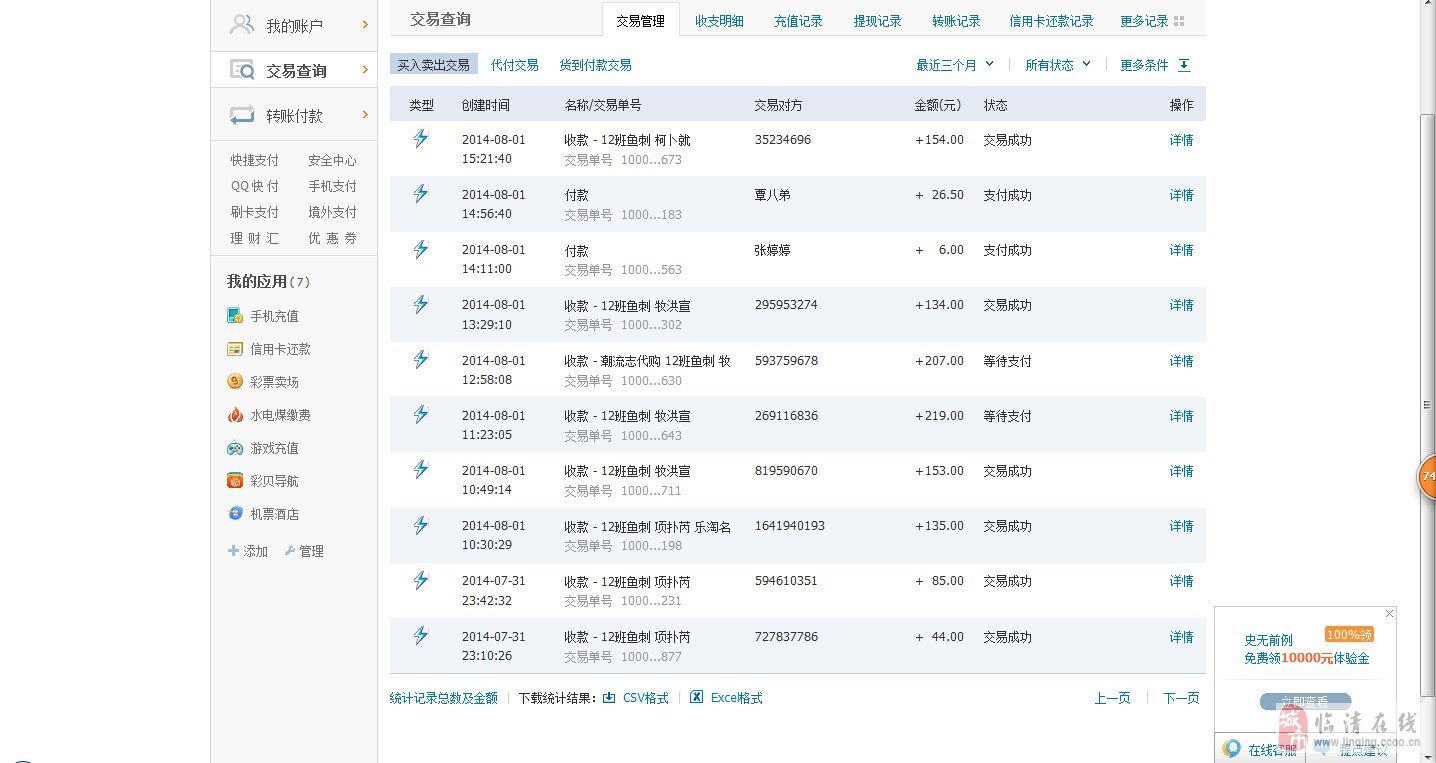Open the 优惠券 link
Viewport: 1436px width, 763px height.
[x=332, y=238]
